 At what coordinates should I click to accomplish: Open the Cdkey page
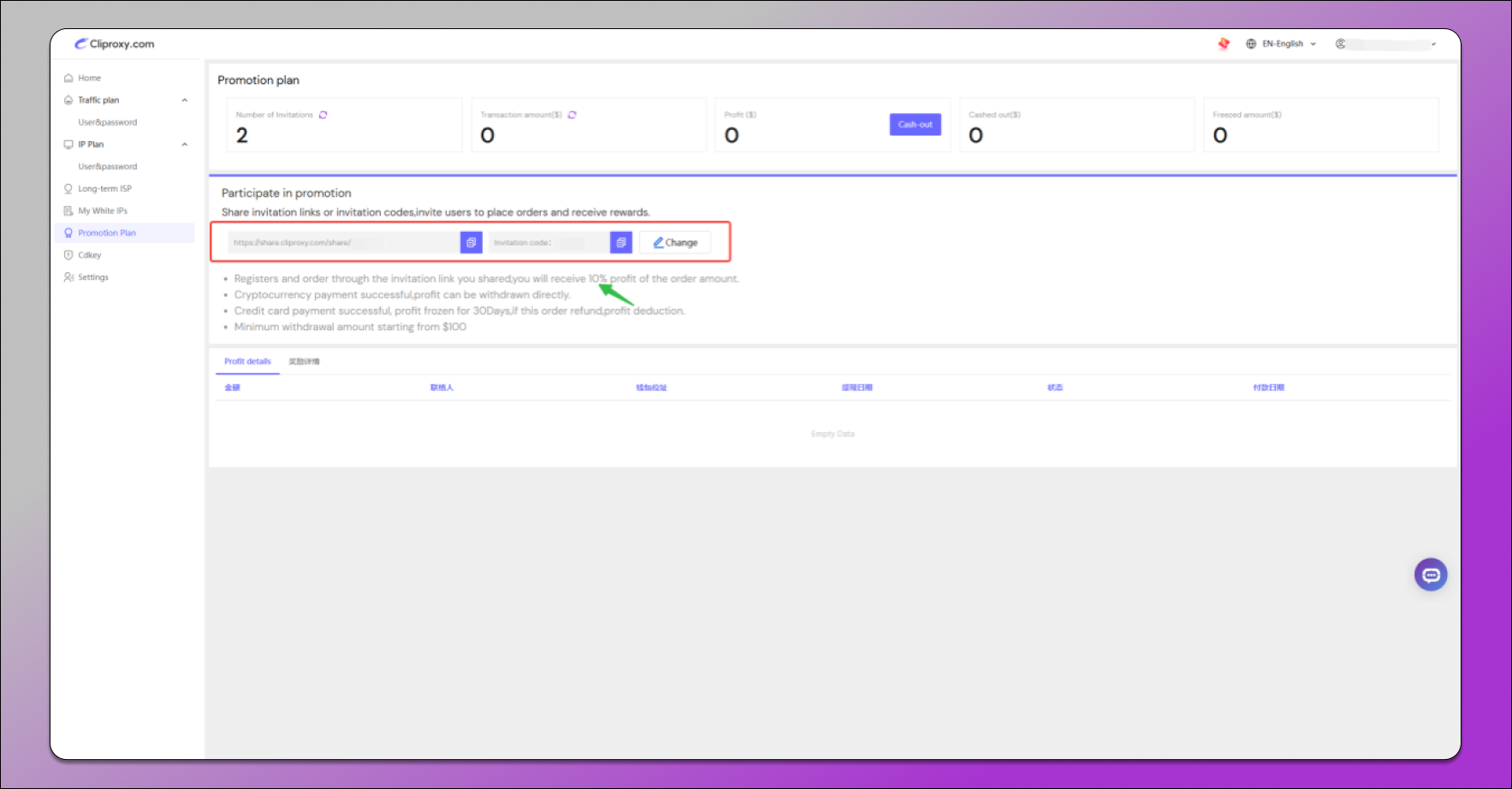coord(89,255)
